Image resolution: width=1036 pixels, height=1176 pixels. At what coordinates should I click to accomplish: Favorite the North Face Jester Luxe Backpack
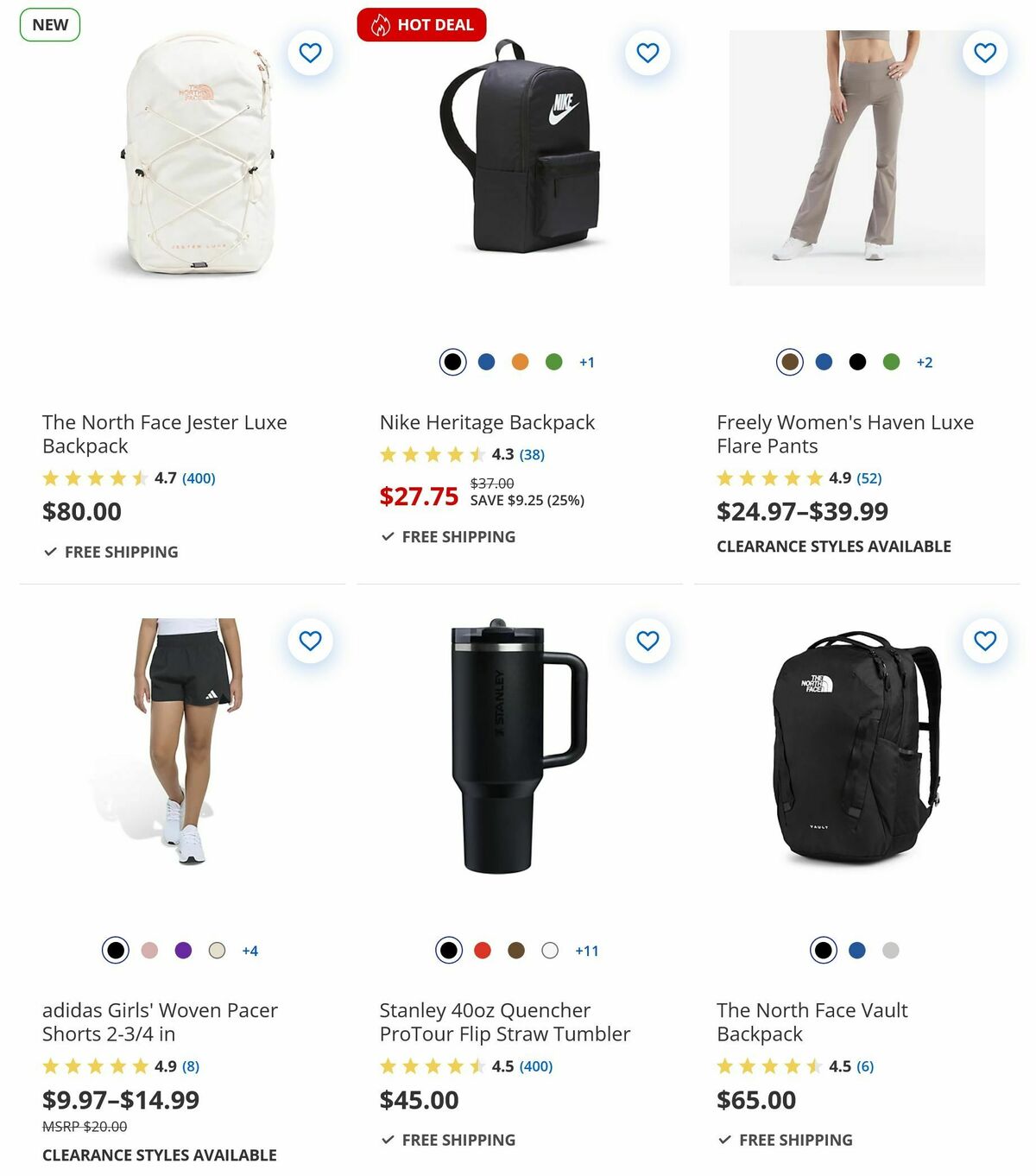(x=310, y=53)
